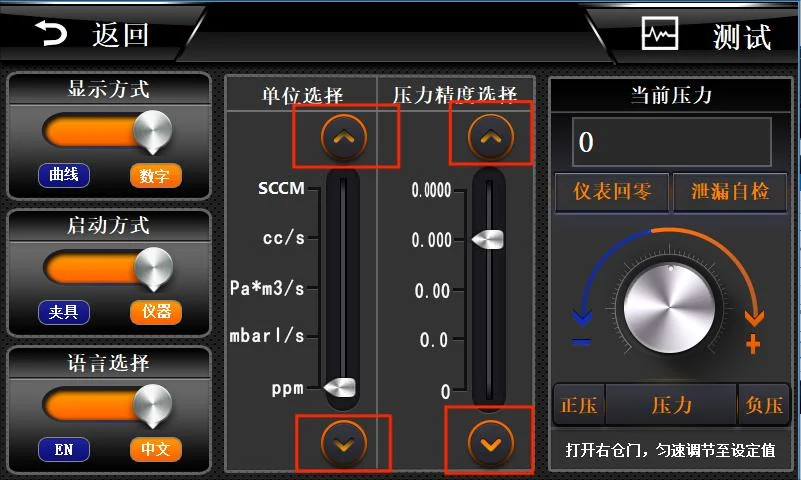
Task: Click up arrow above unit selection slider
Action: (344, 137)
